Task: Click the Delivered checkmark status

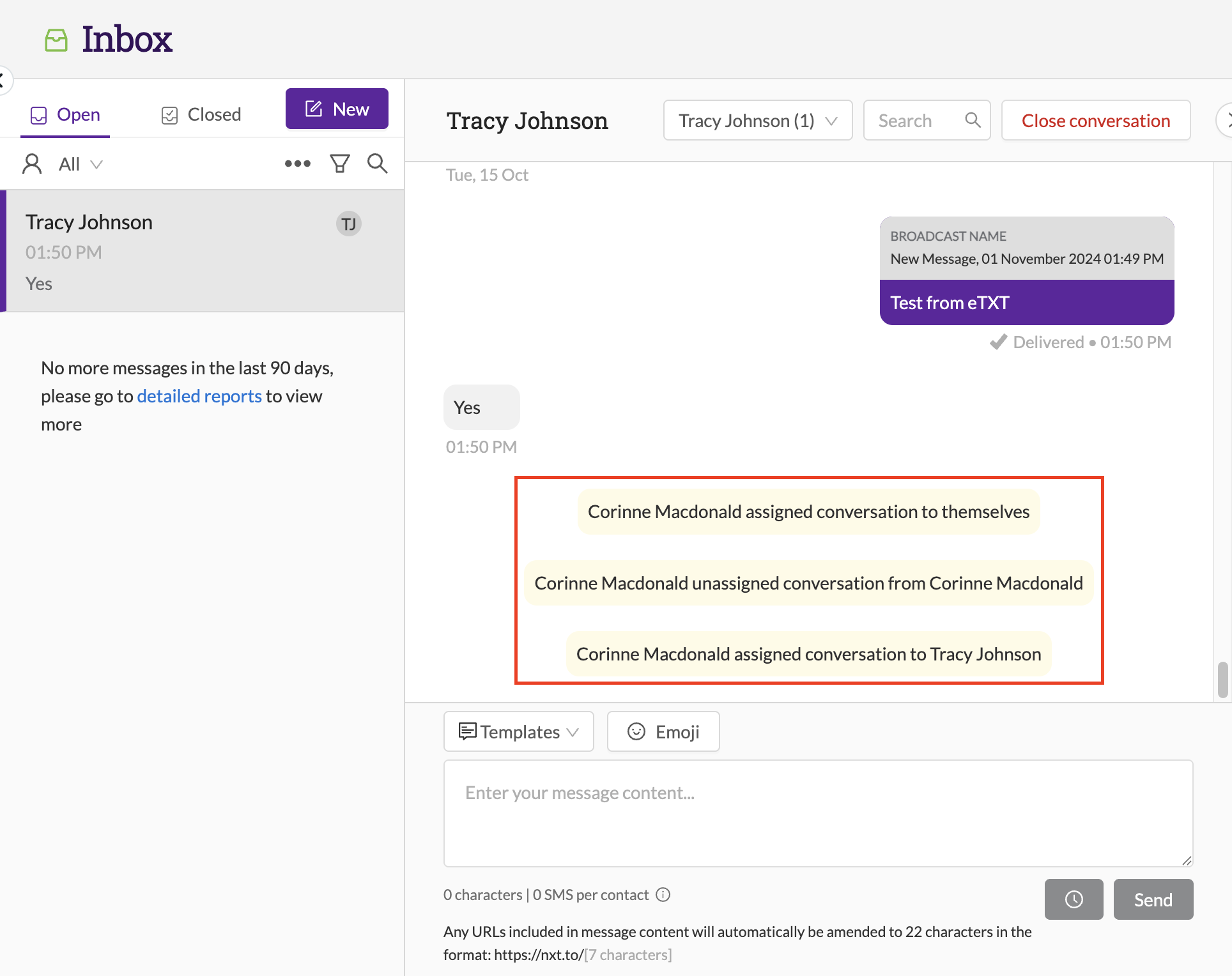Action: tap(999, 342)
